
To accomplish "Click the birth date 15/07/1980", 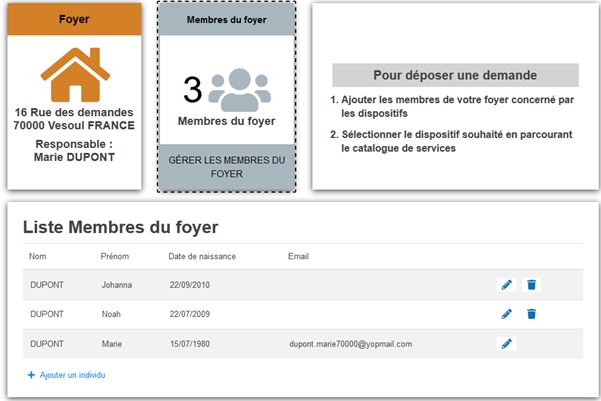I will 190,344.
